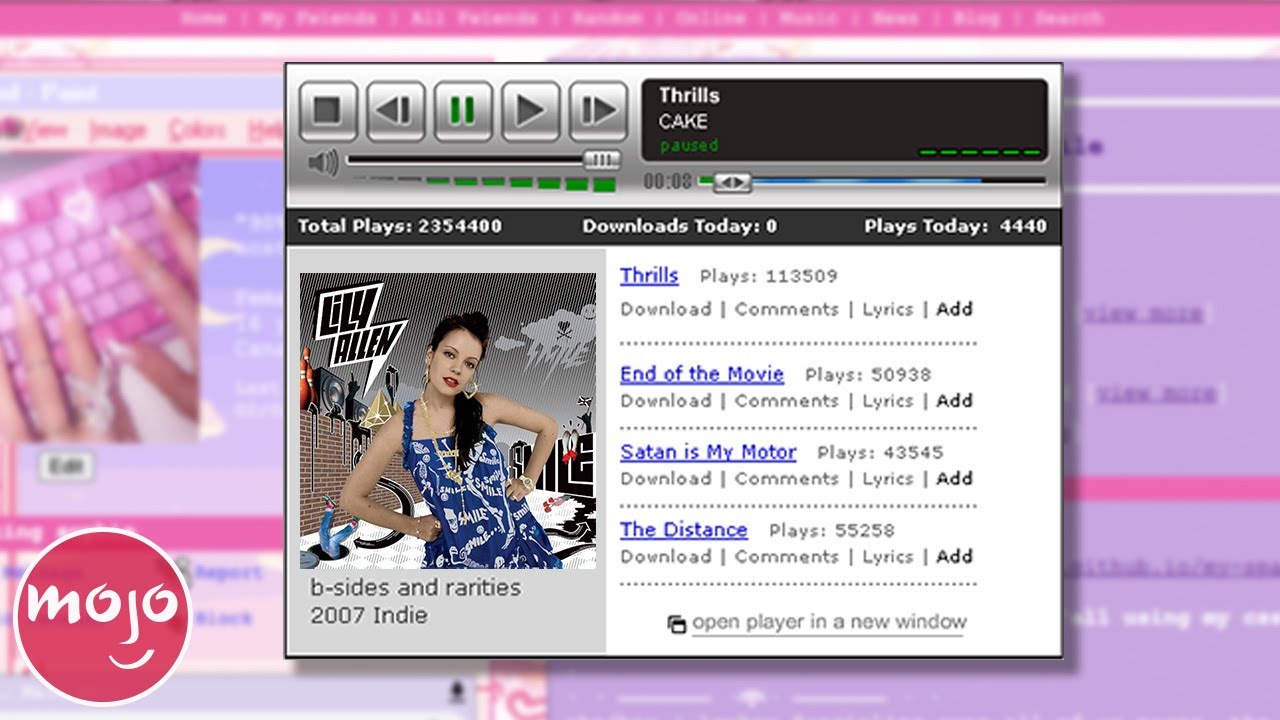
Task: Open Image menu in background Paint window
Action: pyautogui.click(x=117, y=130)
